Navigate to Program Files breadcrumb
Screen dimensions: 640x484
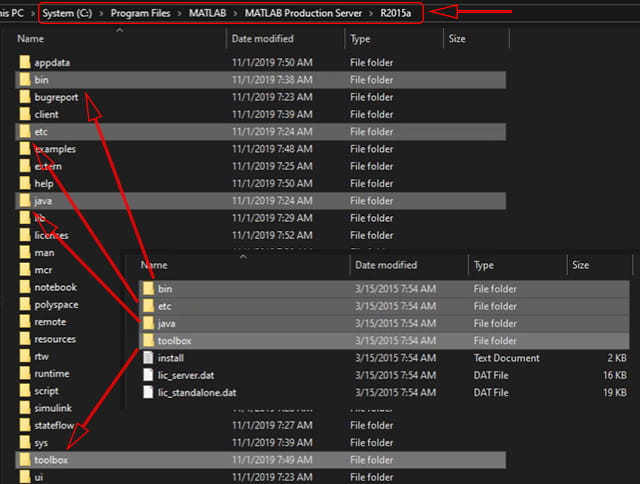(x=140, y=13)
